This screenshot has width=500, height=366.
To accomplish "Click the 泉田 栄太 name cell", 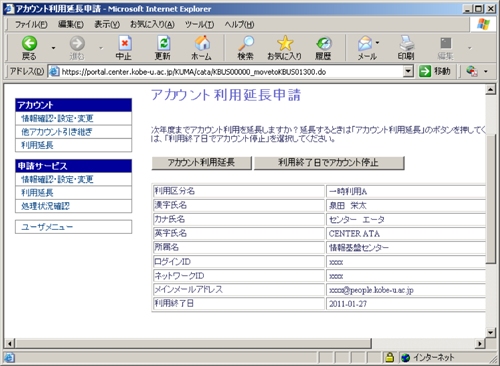I will (x=406, y=205).
